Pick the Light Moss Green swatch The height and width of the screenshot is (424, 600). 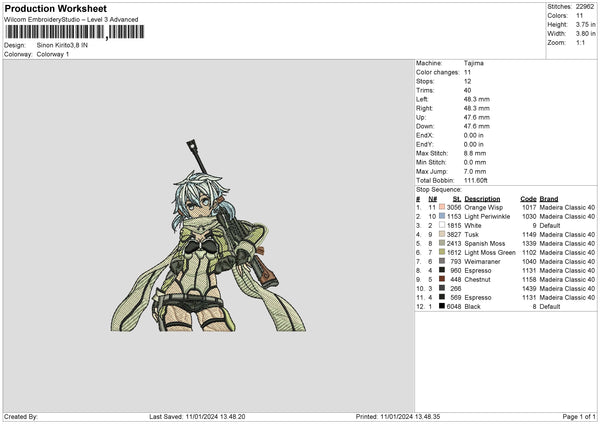point(441,251)
